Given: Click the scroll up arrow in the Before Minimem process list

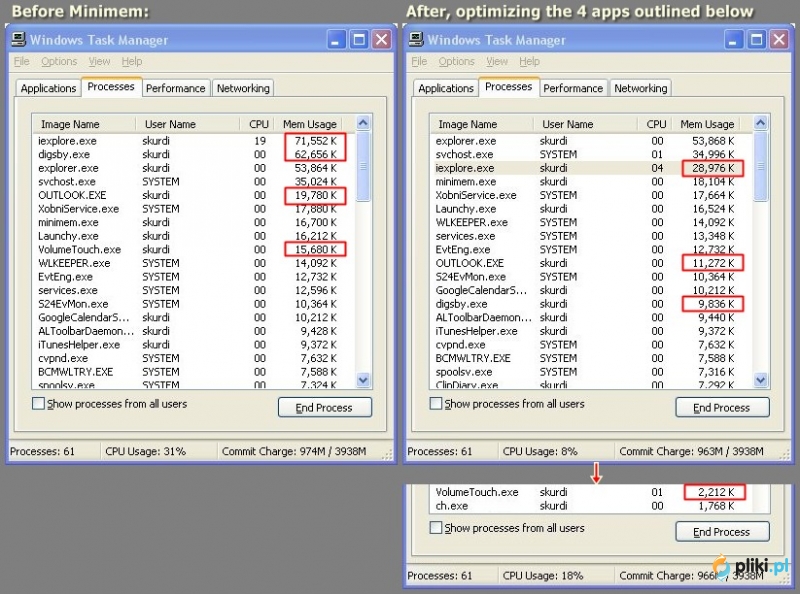Looking at the screenshot, I should (x=363, y=122).
